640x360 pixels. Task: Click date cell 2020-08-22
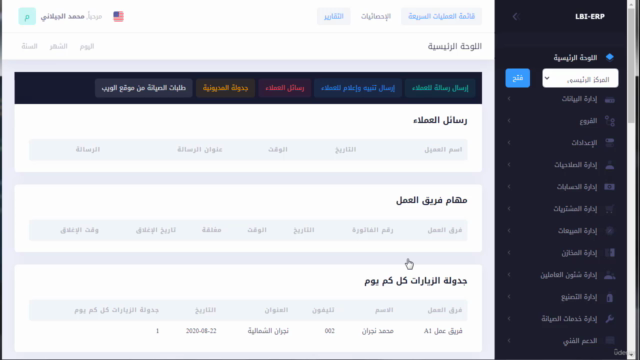pos(201,331)
